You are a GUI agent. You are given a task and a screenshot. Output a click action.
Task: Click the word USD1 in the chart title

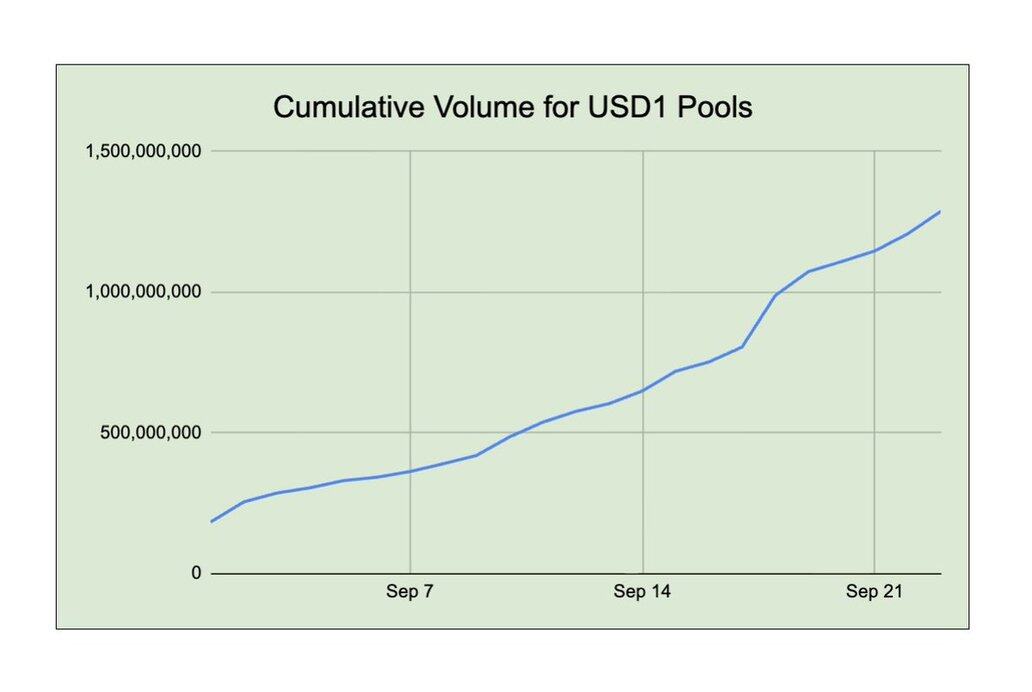[628, 107]
